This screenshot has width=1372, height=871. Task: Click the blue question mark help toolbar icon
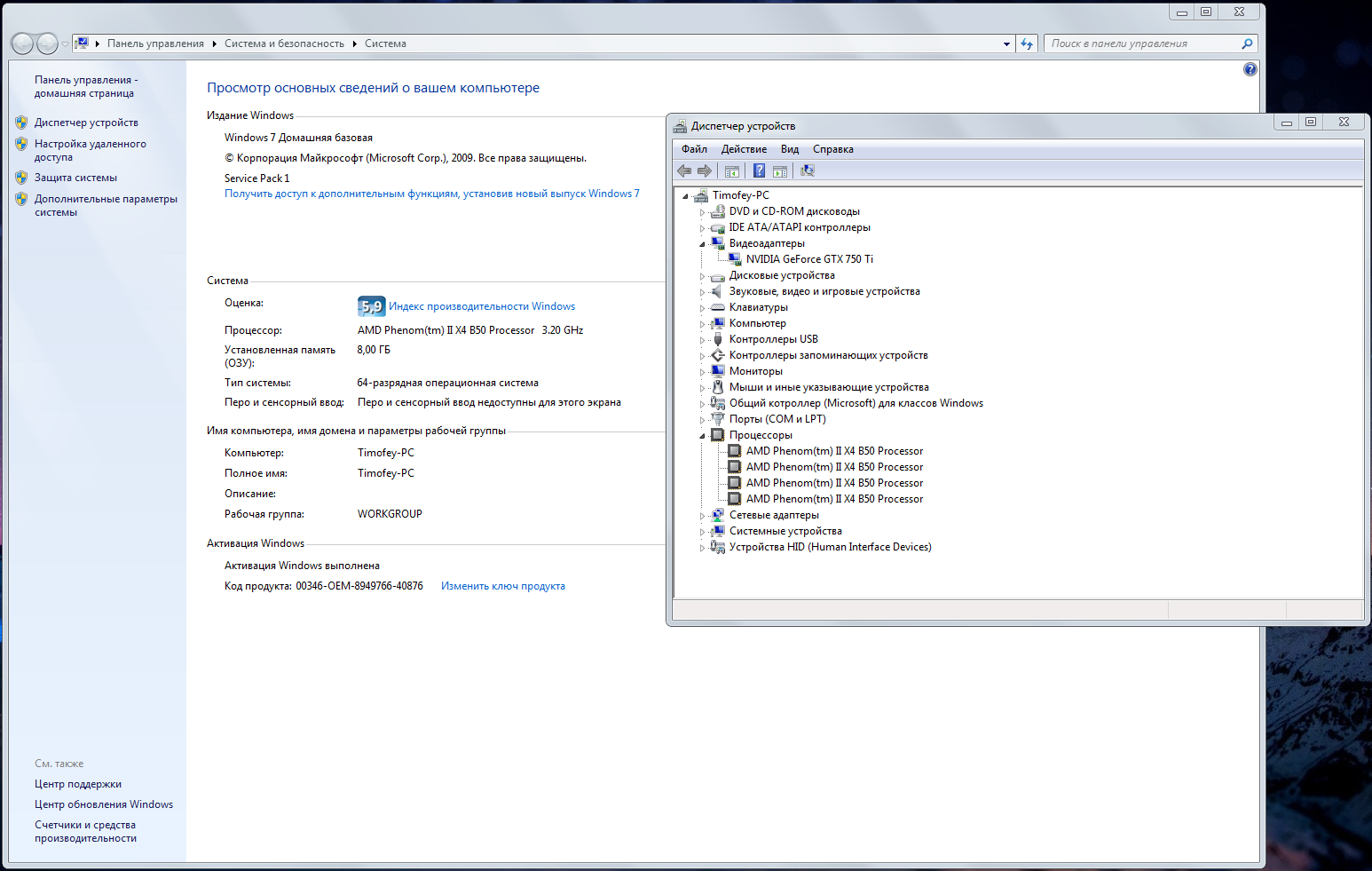pyautogui.click(x=759, y=171)
